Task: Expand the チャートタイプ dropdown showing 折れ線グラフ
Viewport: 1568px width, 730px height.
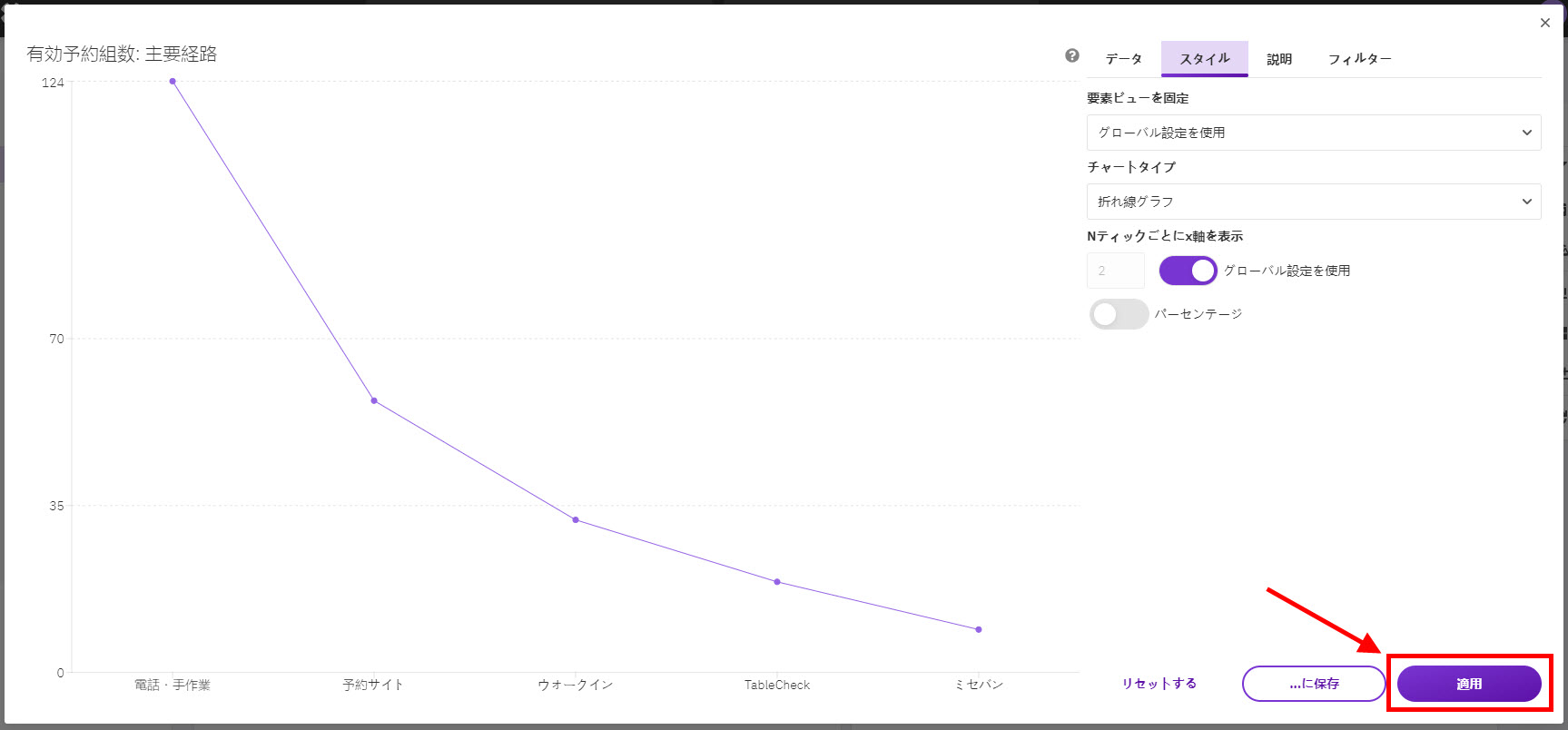Action: pos(1314,202)
